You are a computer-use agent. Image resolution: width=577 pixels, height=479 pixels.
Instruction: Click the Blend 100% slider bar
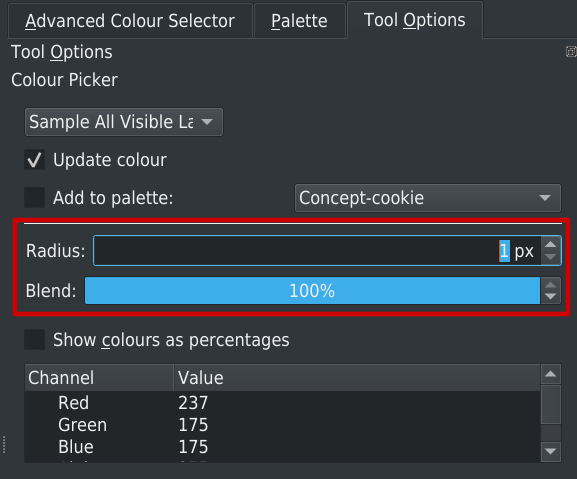[312, 291]
